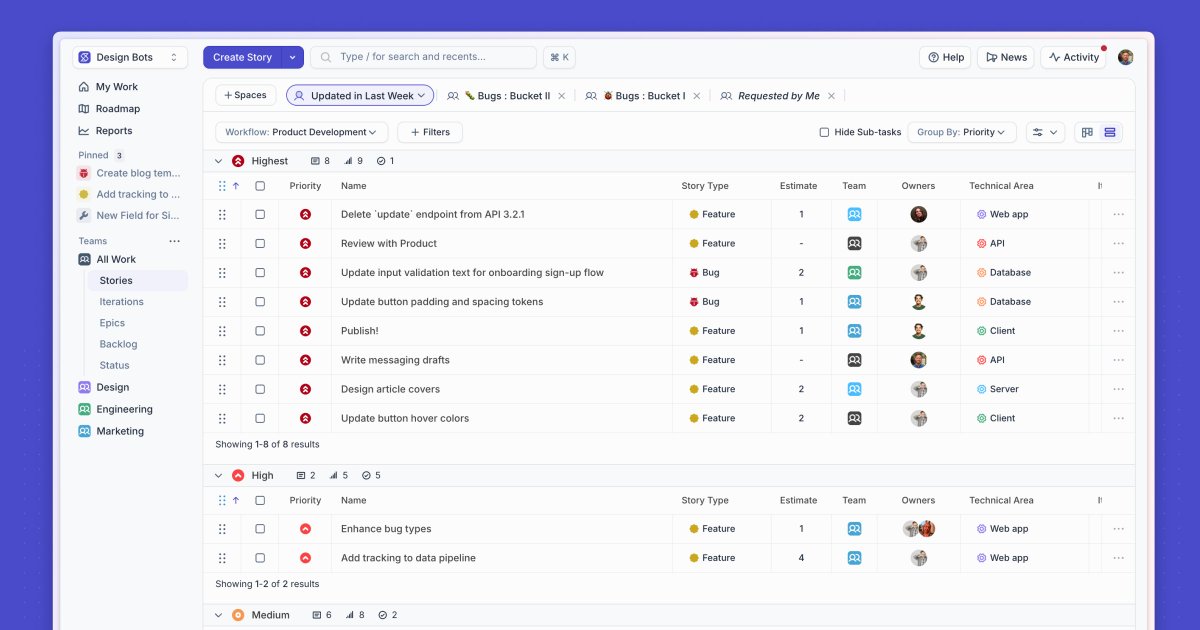1200x630 pixels.
Task: Open Workflow: Product Development dropdown
Action: coord(302,132)
